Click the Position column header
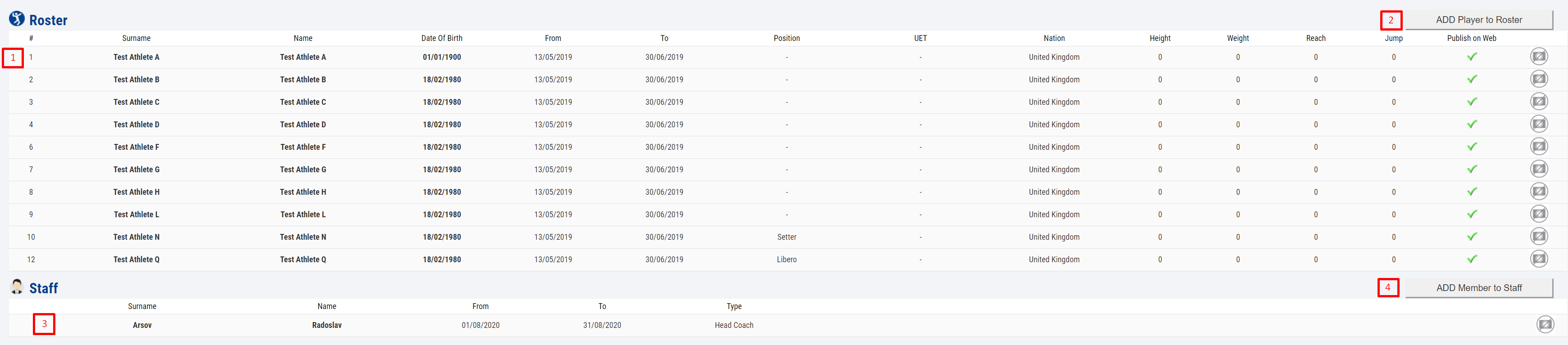1568x345 pixels. (786, 38)
